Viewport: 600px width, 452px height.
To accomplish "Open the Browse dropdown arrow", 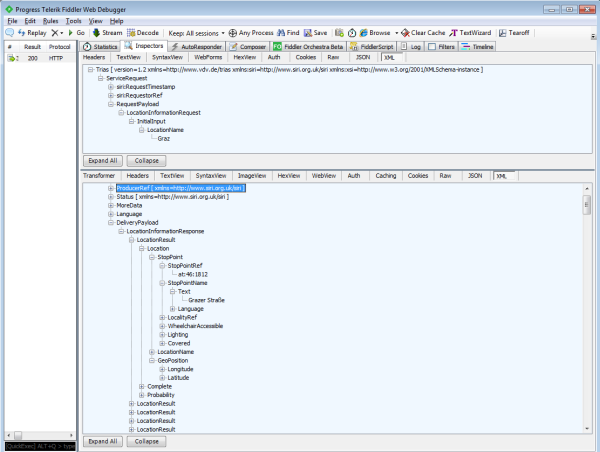I will (396, 33).
